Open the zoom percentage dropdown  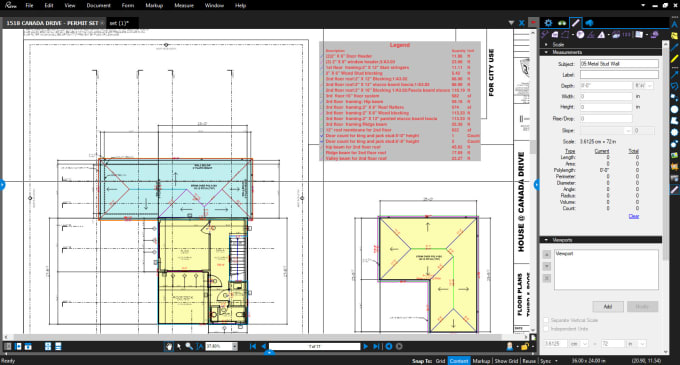pyautogui.click(x=235, y=346)
